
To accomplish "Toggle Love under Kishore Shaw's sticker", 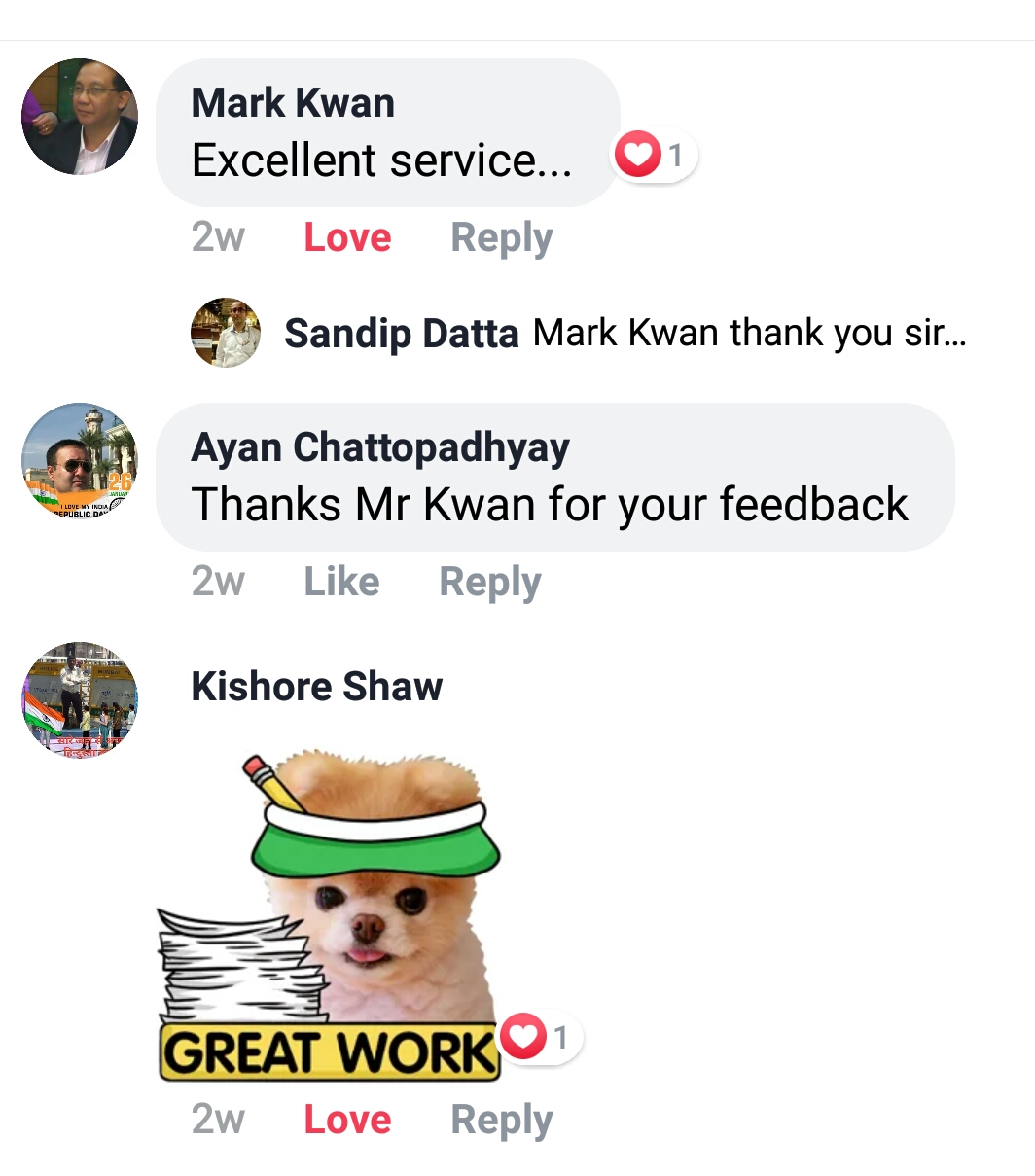I will click(347, 1120).
